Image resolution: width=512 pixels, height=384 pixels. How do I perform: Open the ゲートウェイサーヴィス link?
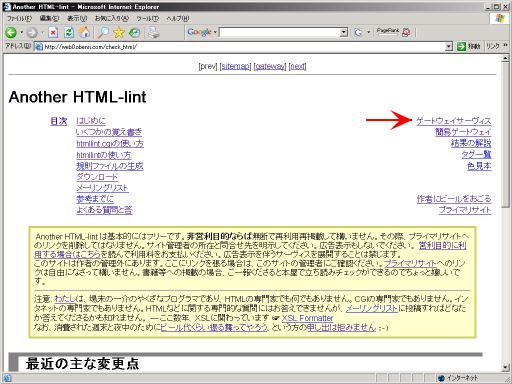[453, 121]
